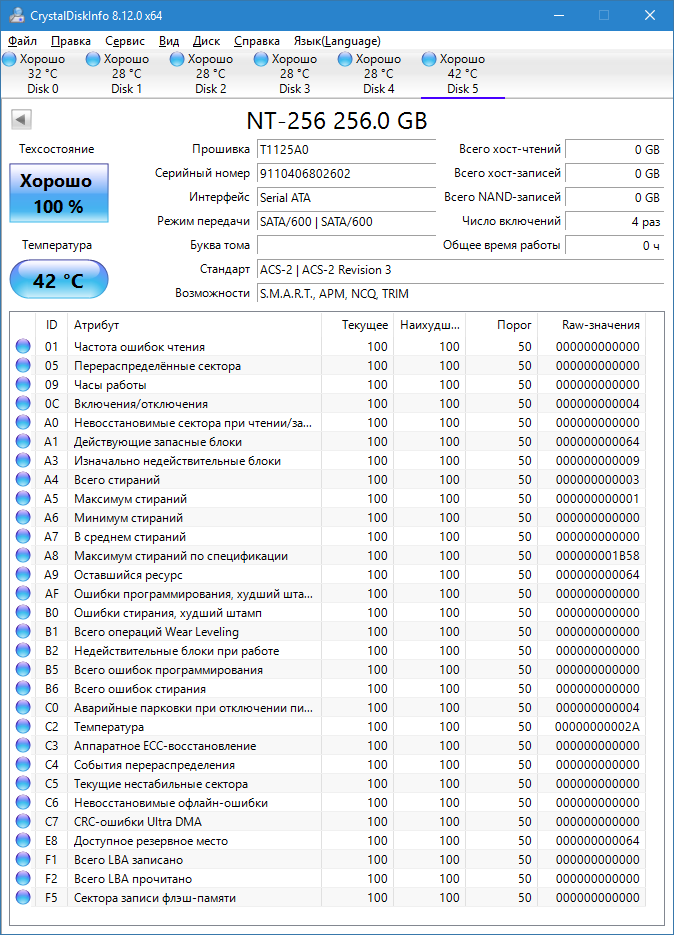Click the Текущее column header

click(x=357, y=325)
